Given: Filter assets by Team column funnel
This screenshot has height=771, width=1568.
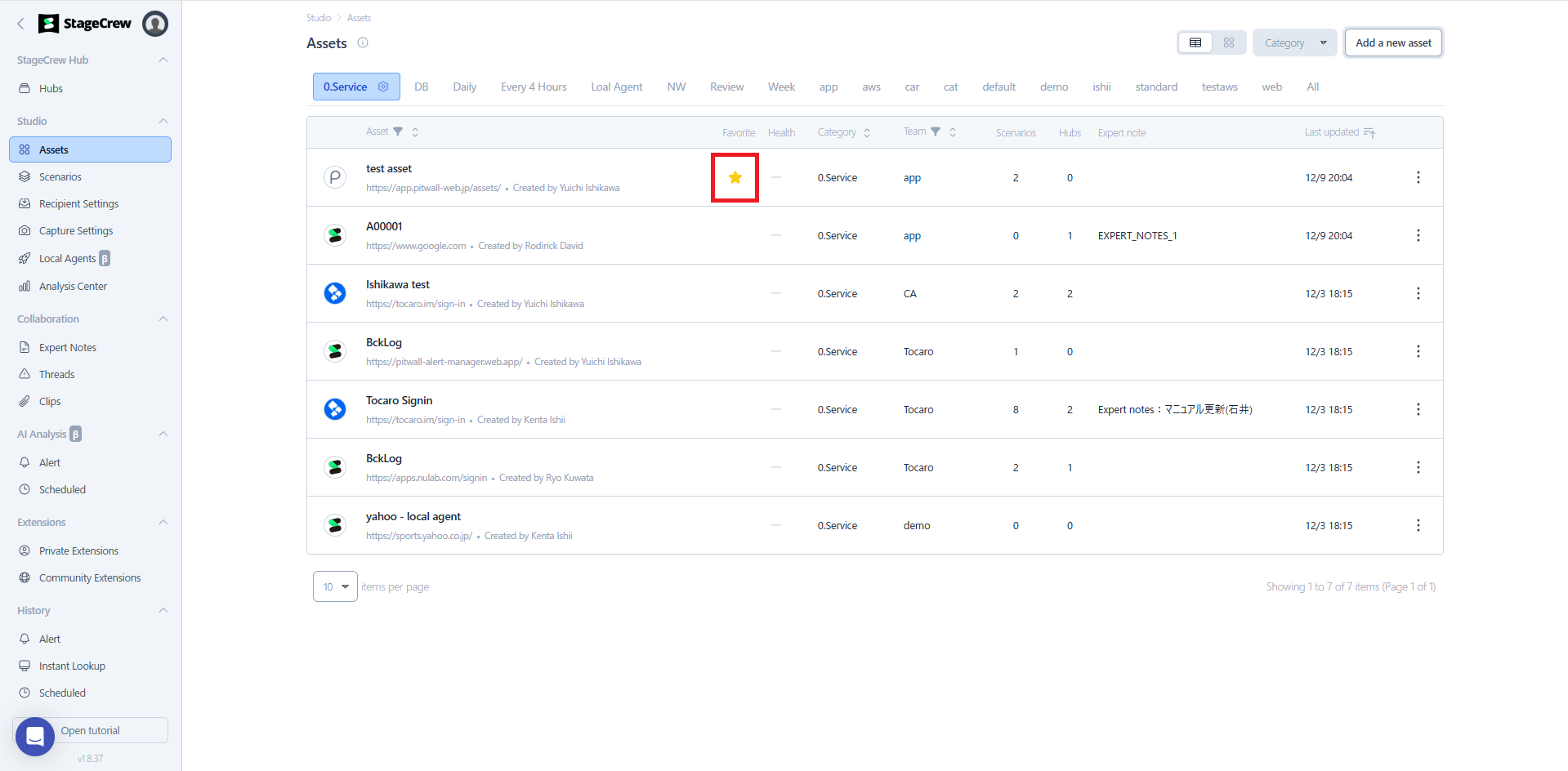Looking at the screenshot, I should [936, 131].
